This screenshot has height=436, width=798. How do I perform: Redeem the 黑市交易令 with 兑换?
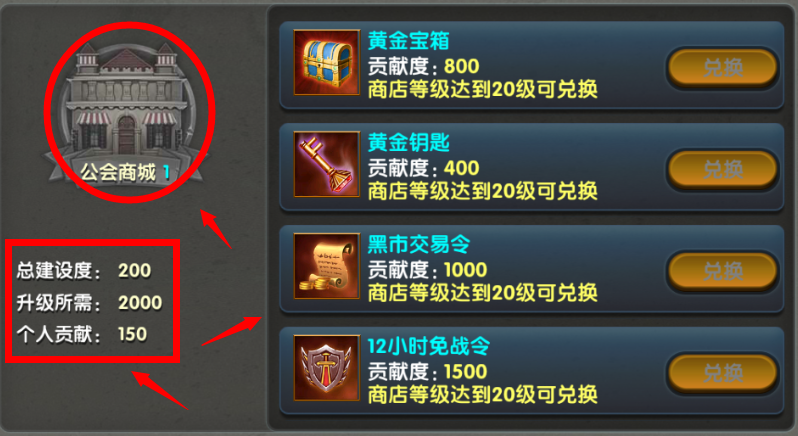(723, 271)
